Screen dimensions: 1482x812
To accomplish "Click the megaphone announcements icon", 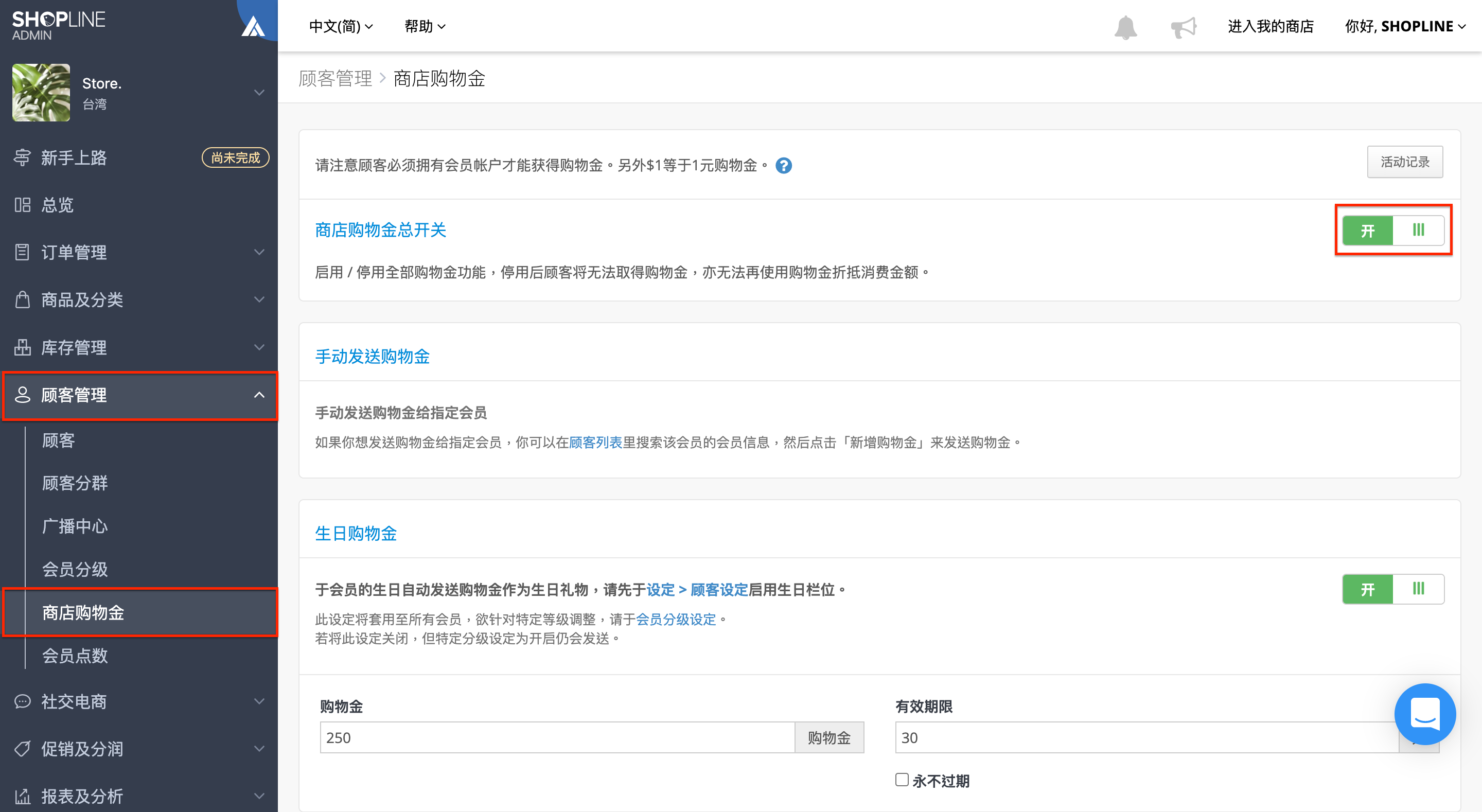I will [x=1184, y=27].
